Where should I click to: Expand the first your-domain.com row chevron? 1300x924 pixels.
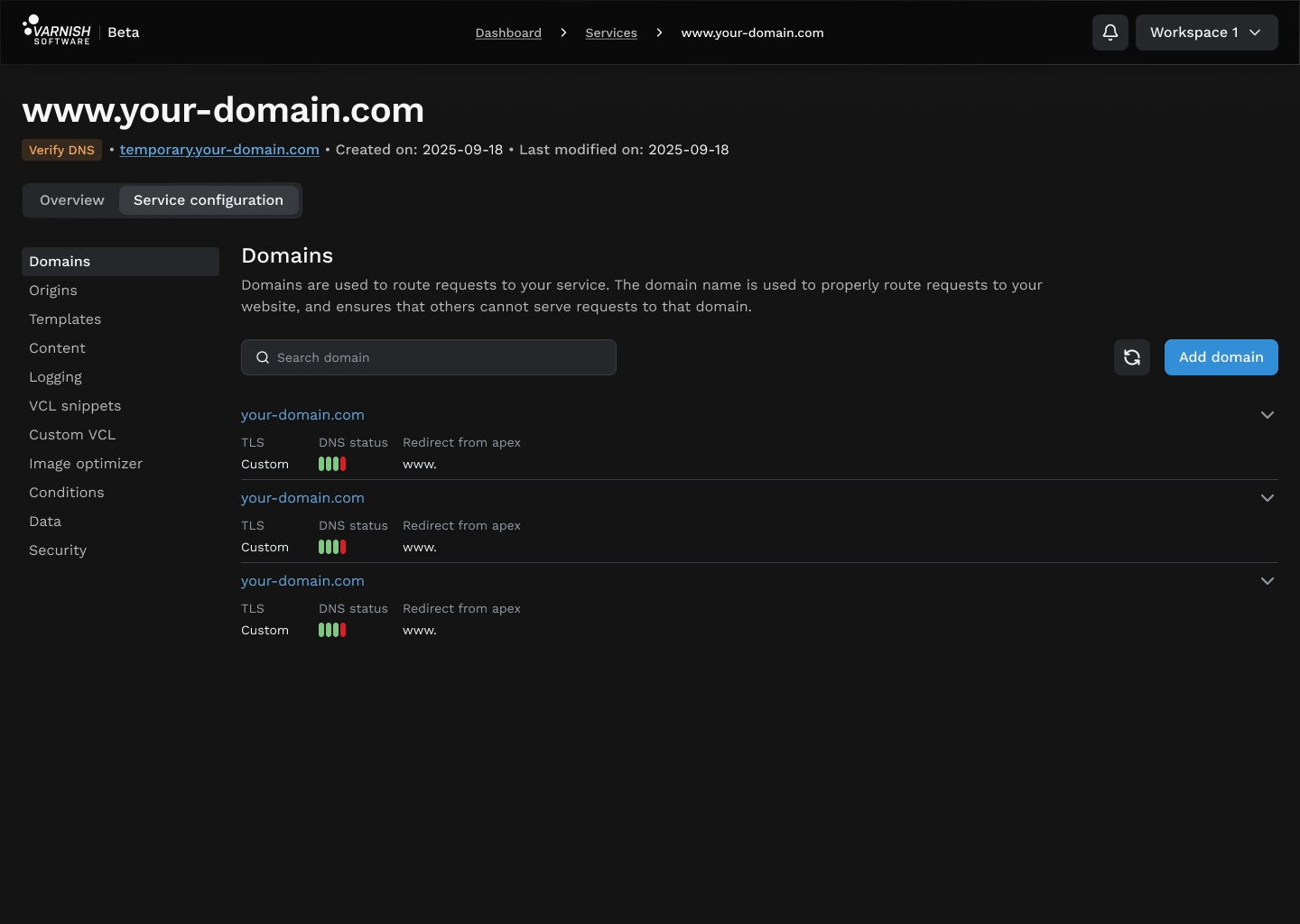click(1267, 415)
